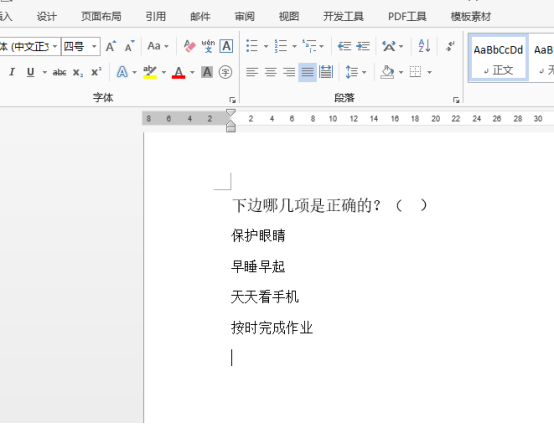Open line spacing options
The image size is (554, 424).
point(352,72)
